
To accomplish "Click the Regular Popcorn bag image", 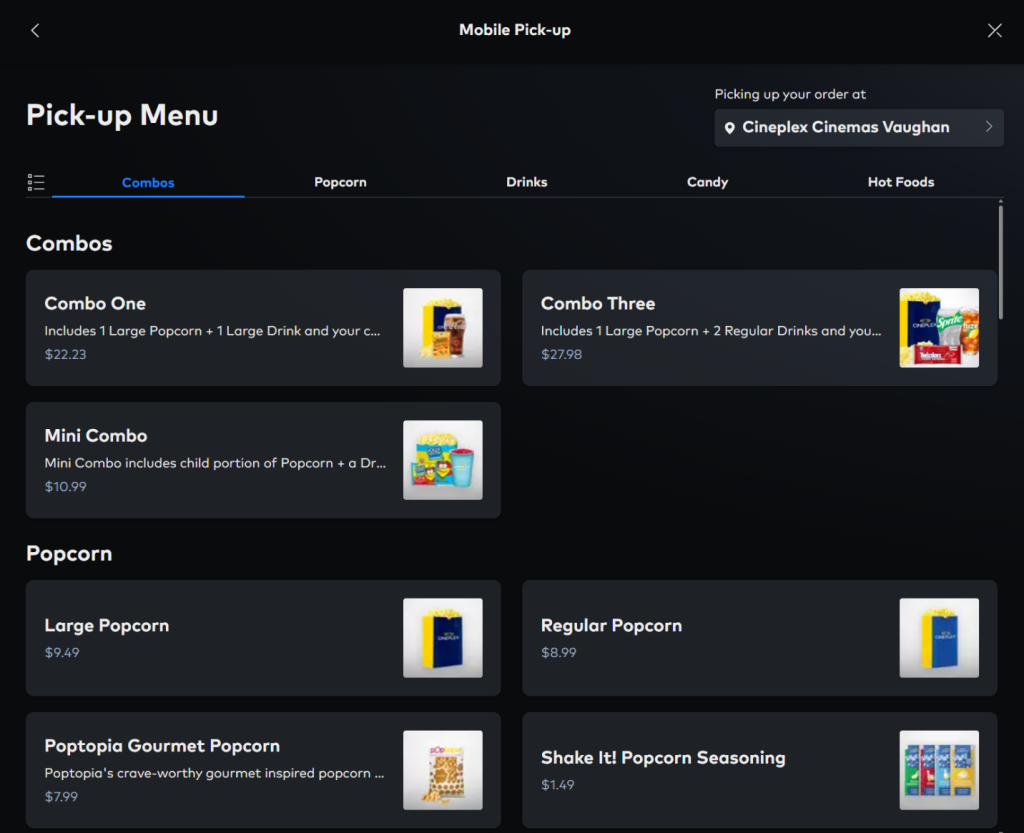I will pyautogui.click(x=938, y=638).
